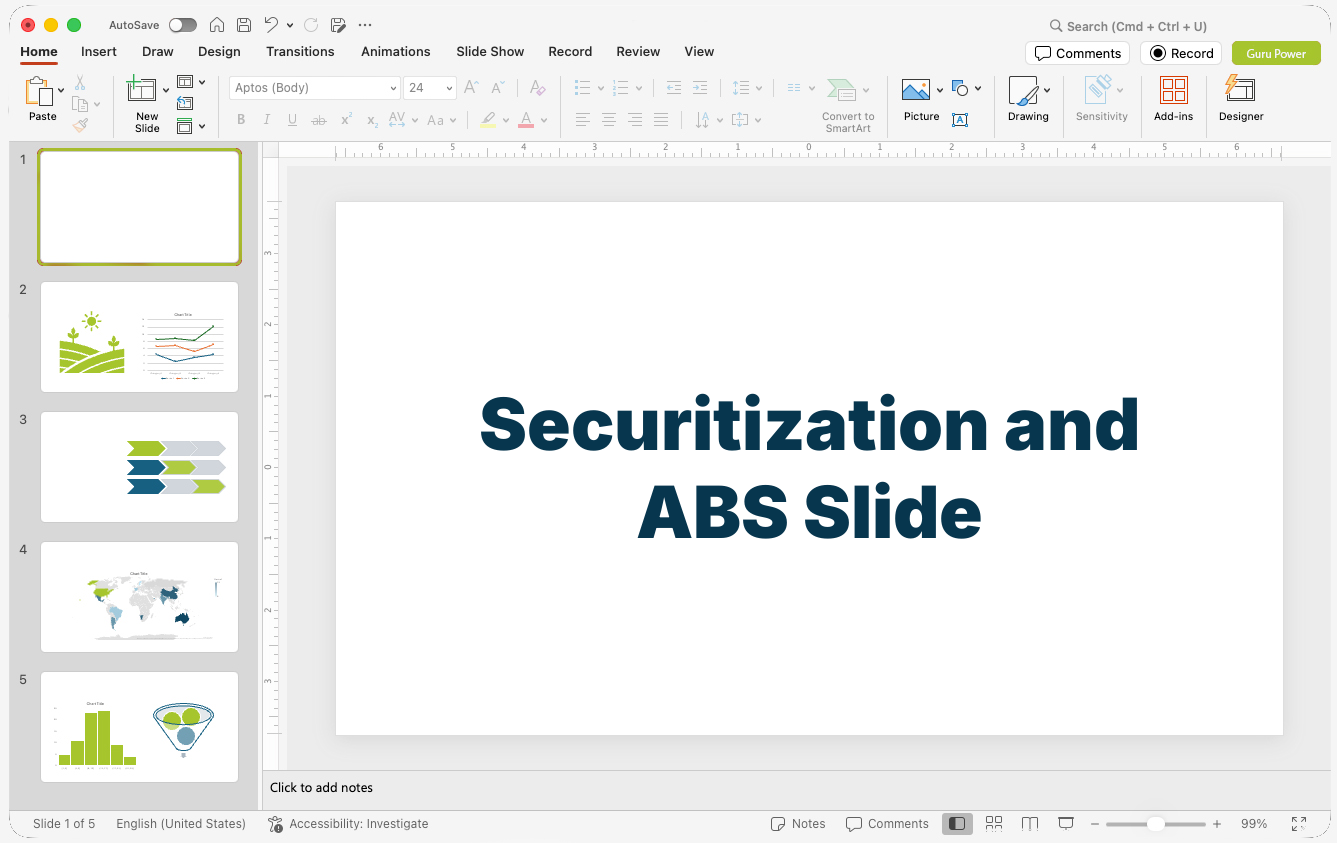This screenshot has width=1337, height=843.
Task: Click the Align Left icon
Action: point(583,120)
